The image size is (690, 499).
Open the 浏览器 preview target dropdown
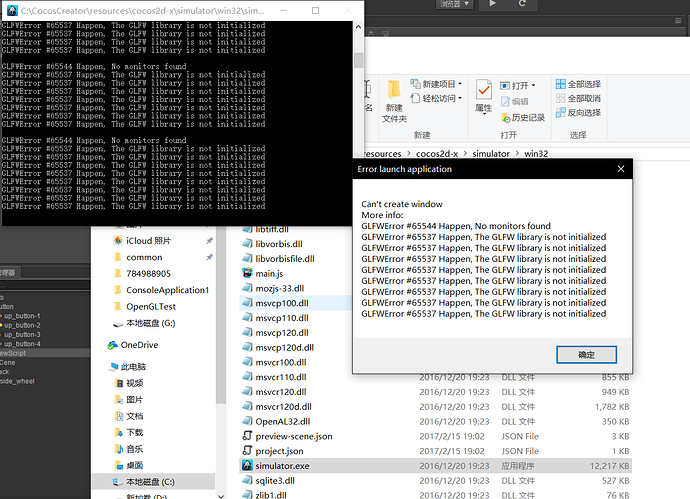[455, 4]
